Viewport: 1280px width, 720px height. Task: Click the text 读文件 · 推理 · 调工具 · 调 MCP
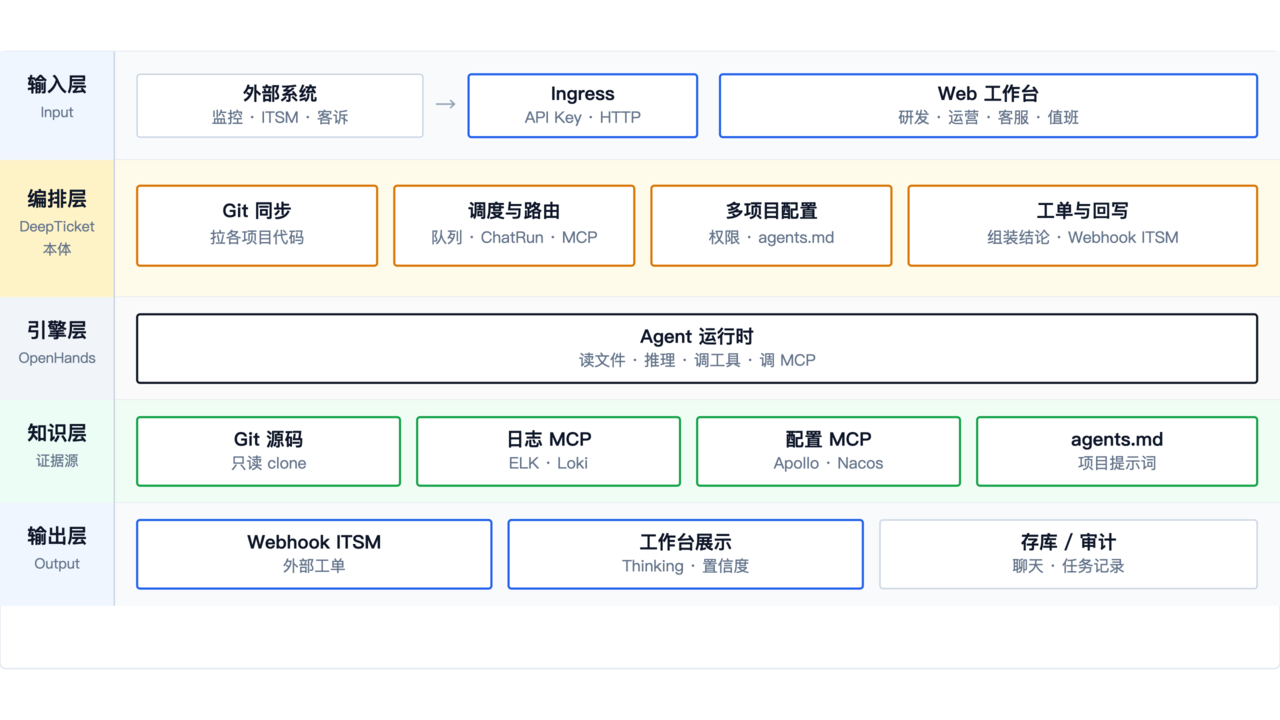(x=697, y=360)
